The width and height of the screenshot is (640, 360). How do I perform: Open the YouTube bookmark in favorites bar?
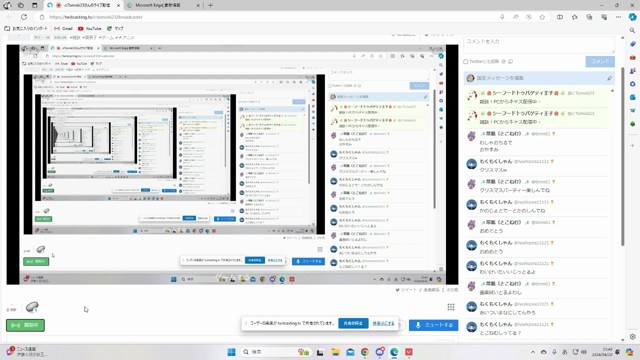pyautogui.click(x=89, y=29)
